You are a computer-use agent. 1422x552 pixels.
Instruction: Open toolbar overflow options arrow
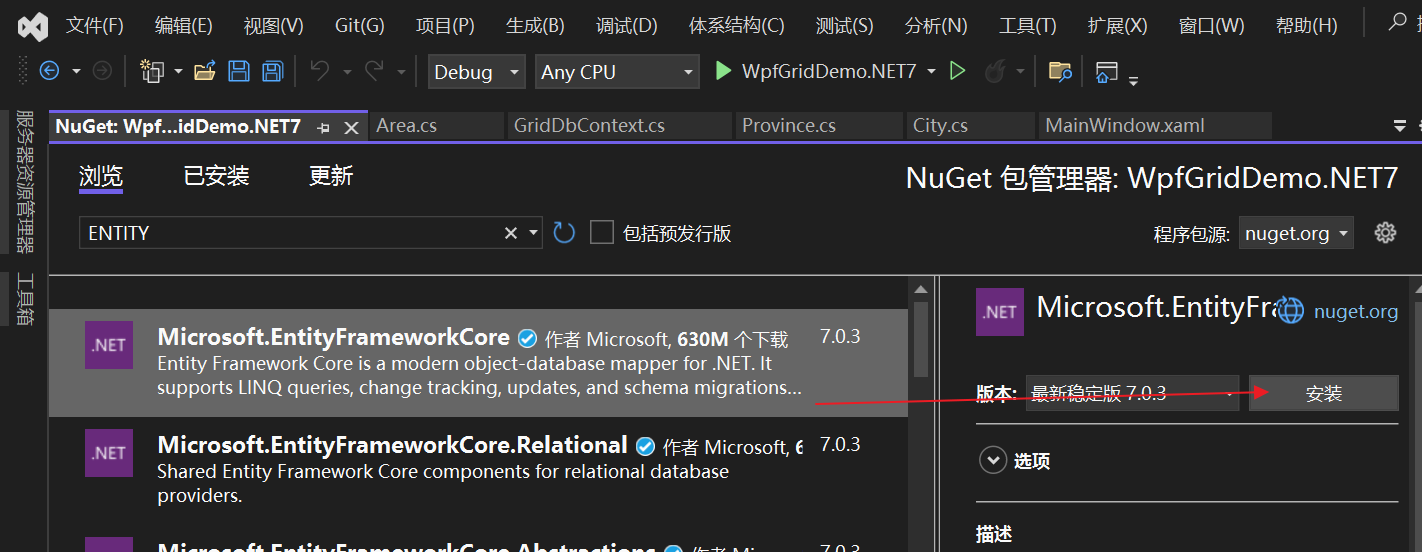[x=1133, y=78]
